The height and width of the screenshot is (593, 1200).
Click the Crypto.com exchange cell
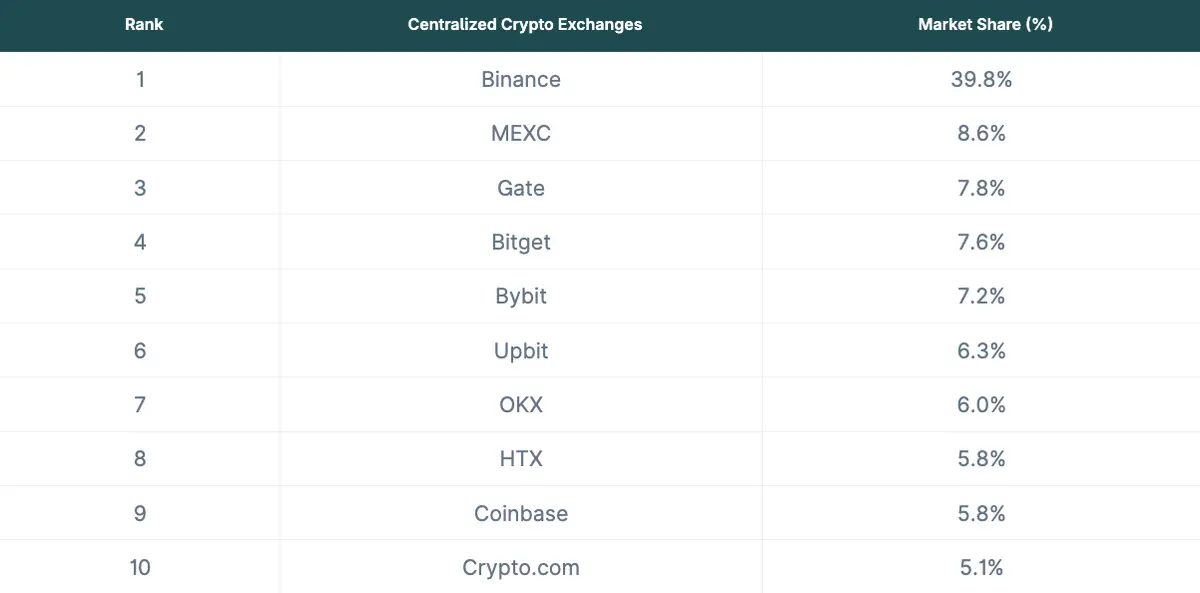521,568
